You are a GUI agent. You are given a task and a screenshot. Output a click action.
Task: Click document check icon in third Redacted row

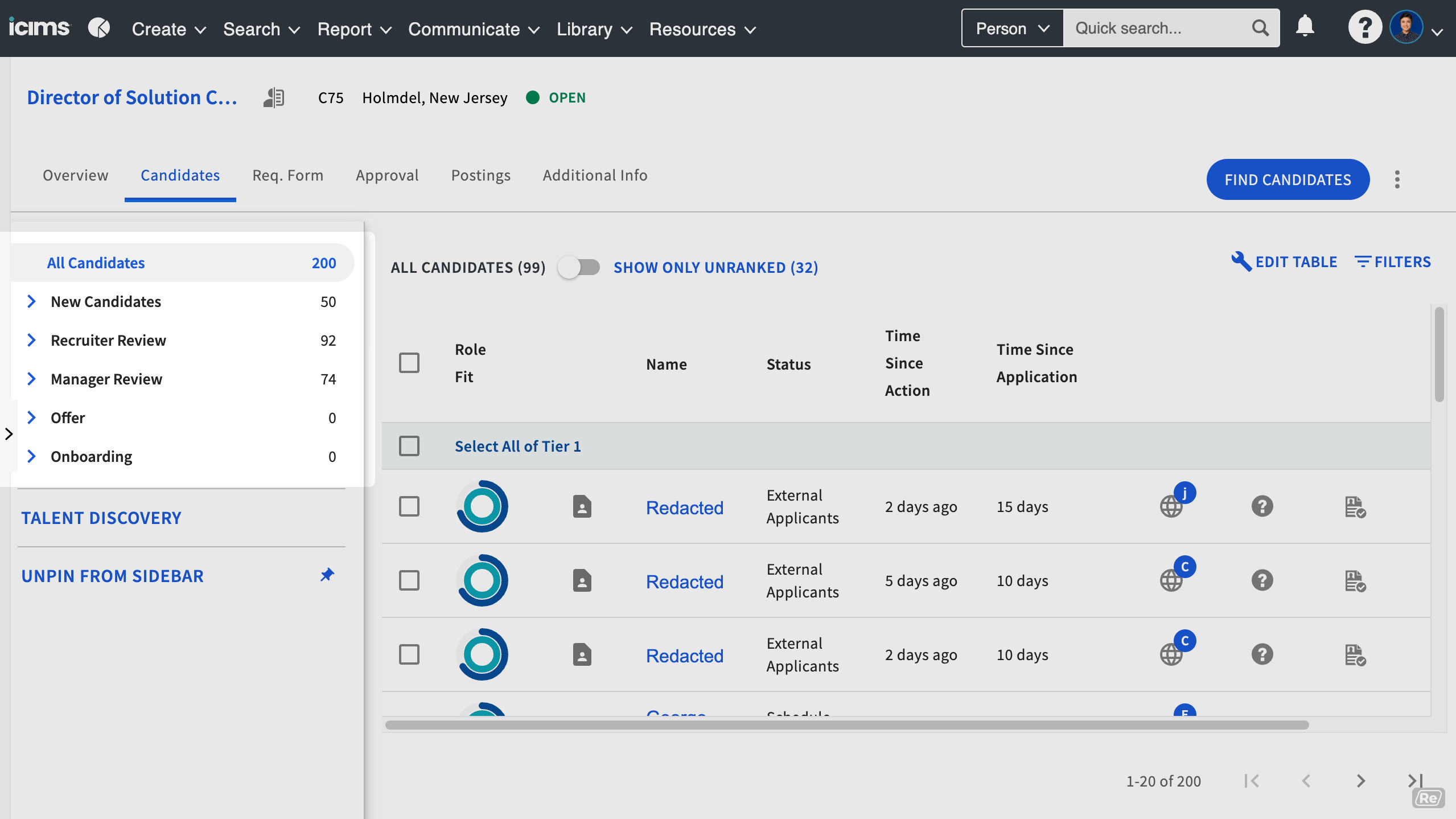click(1355, 655)
